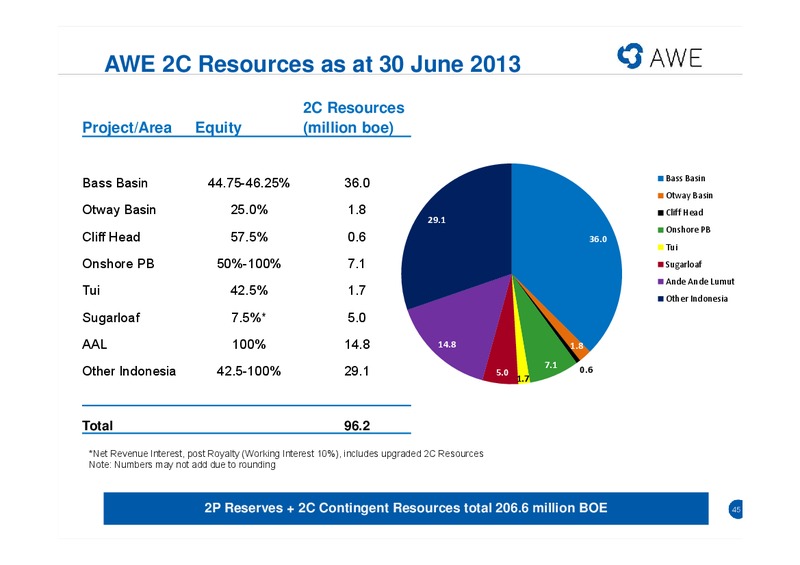Click the Tui legend label
Image resolution: width=800 pixels, height=565 pixels.
(672, 248)
